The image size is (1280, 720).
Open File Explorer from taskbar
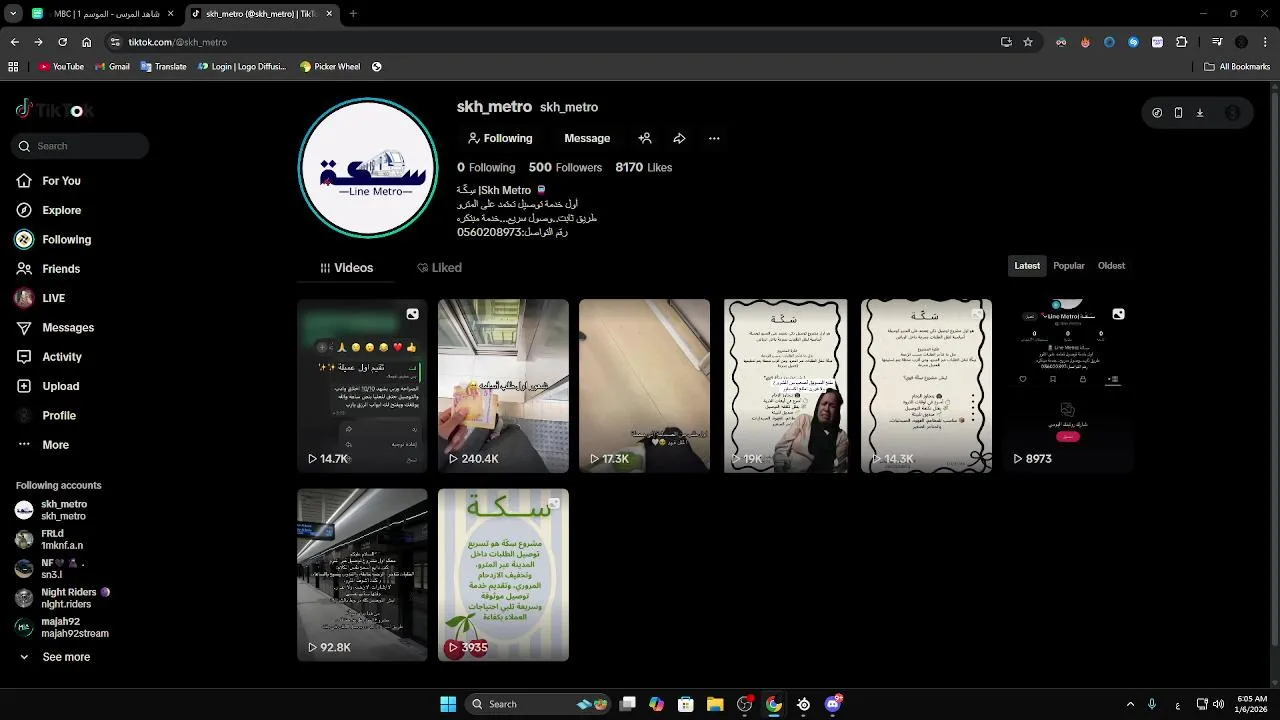pyautogui.click(x=715, y=704)
